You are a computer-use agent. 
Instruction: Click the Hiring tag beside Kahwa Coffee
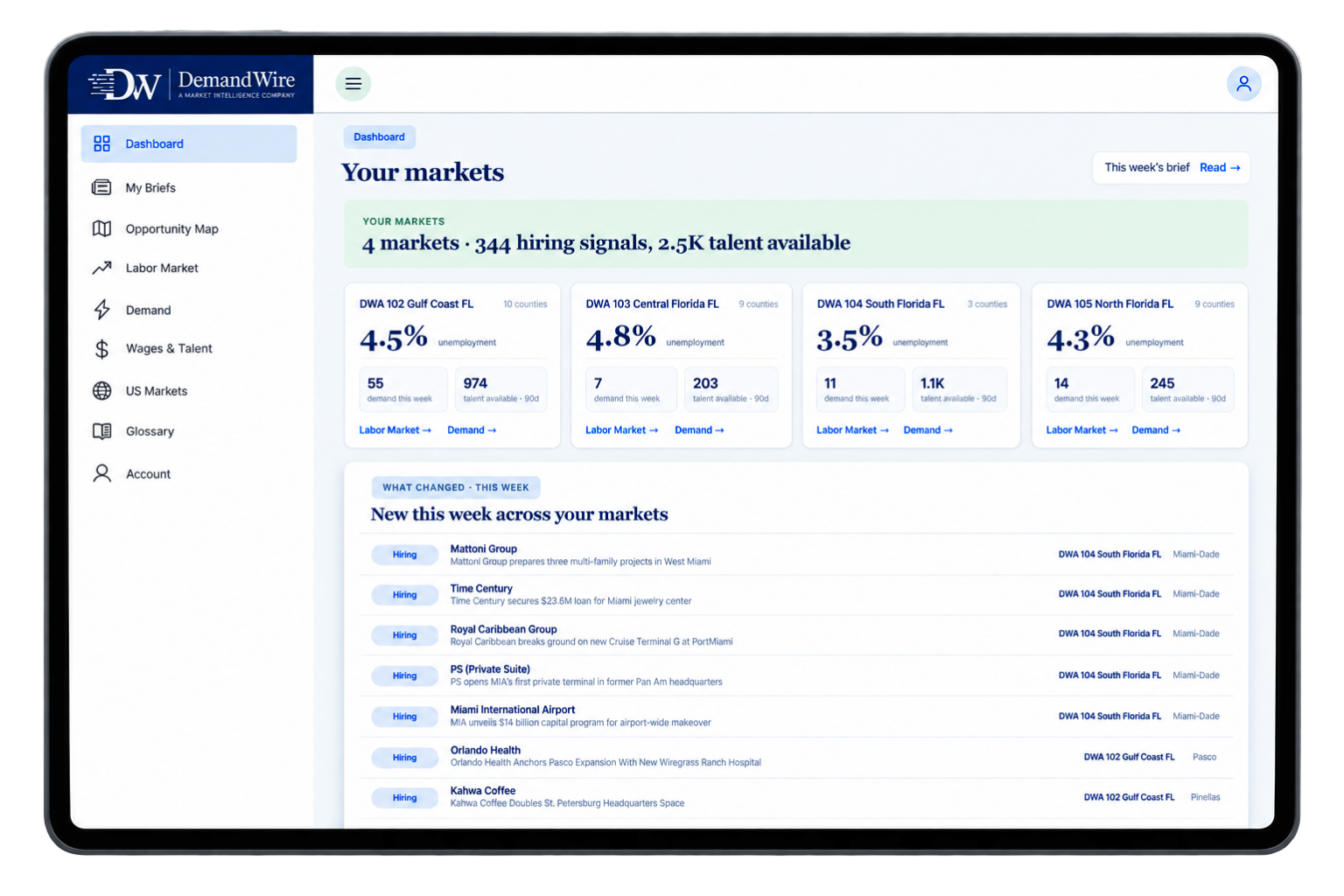pyautogui.click(x=404, y=798)
